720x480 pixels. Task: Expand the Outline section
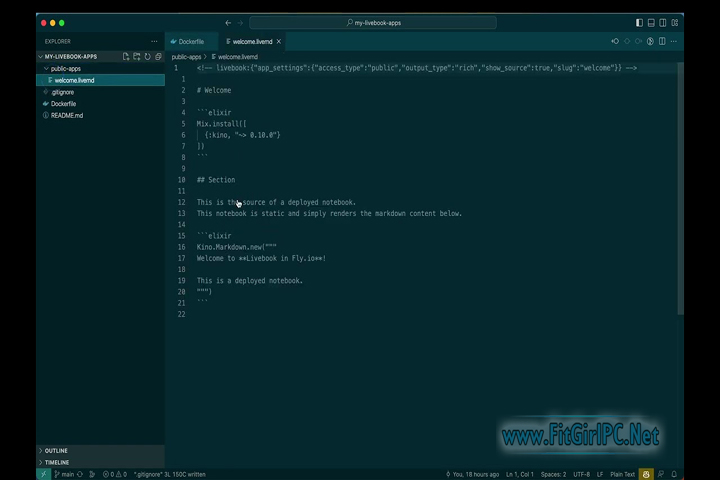click(x=56, y=451)
